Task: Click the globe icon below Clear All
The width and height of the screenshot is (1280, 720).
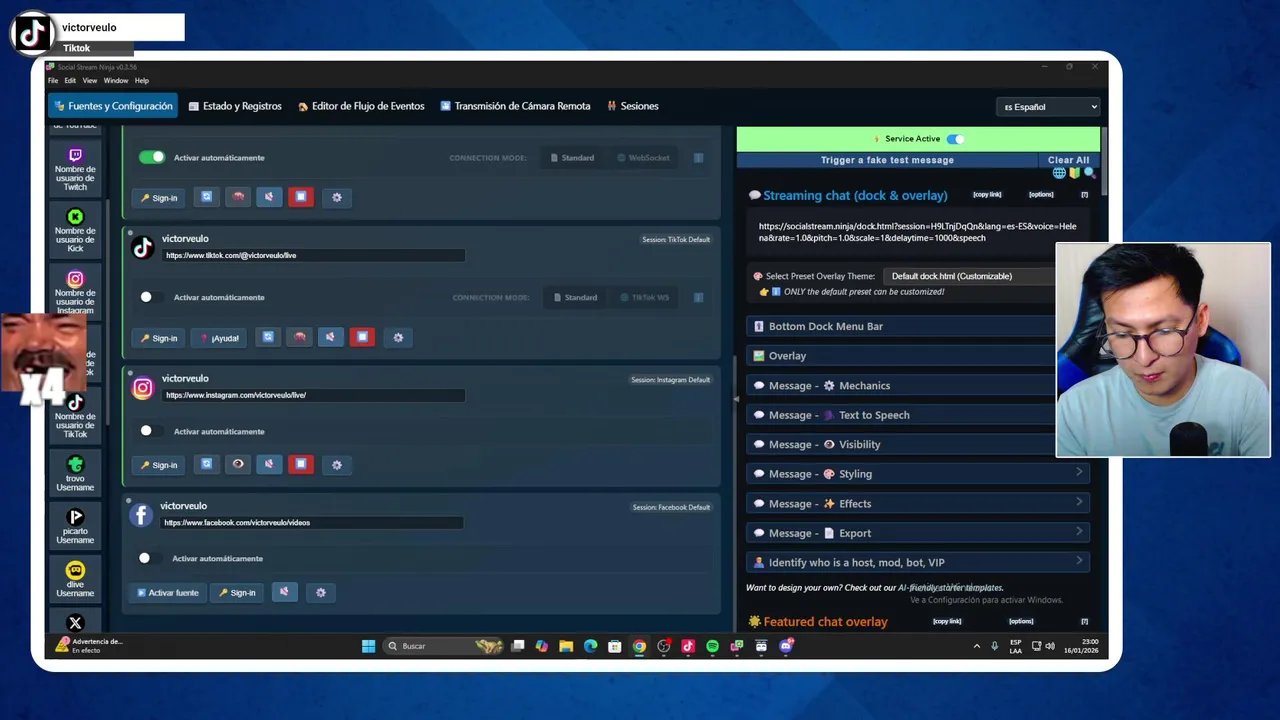Action: point(1059,173)
